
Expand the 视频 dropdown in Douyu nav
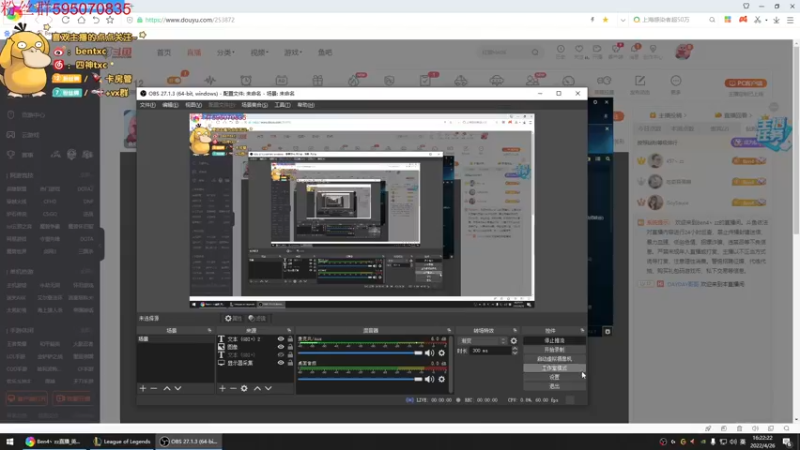click(x=259, y=52)
